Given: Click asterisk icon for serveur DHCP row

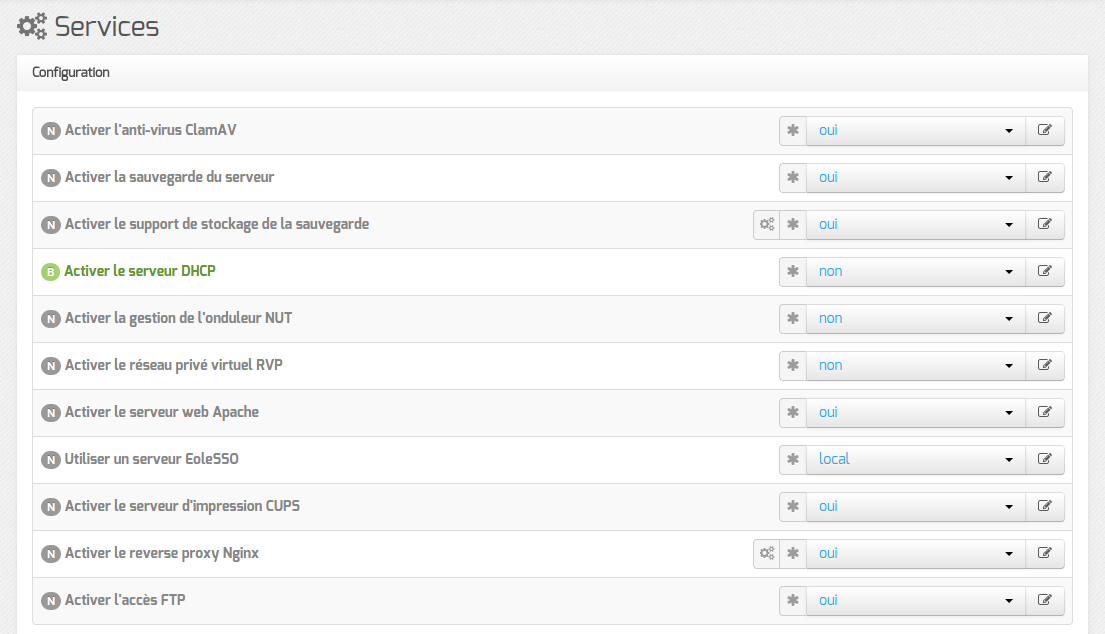Looking at the screenshot, I should tap(793, 271).
